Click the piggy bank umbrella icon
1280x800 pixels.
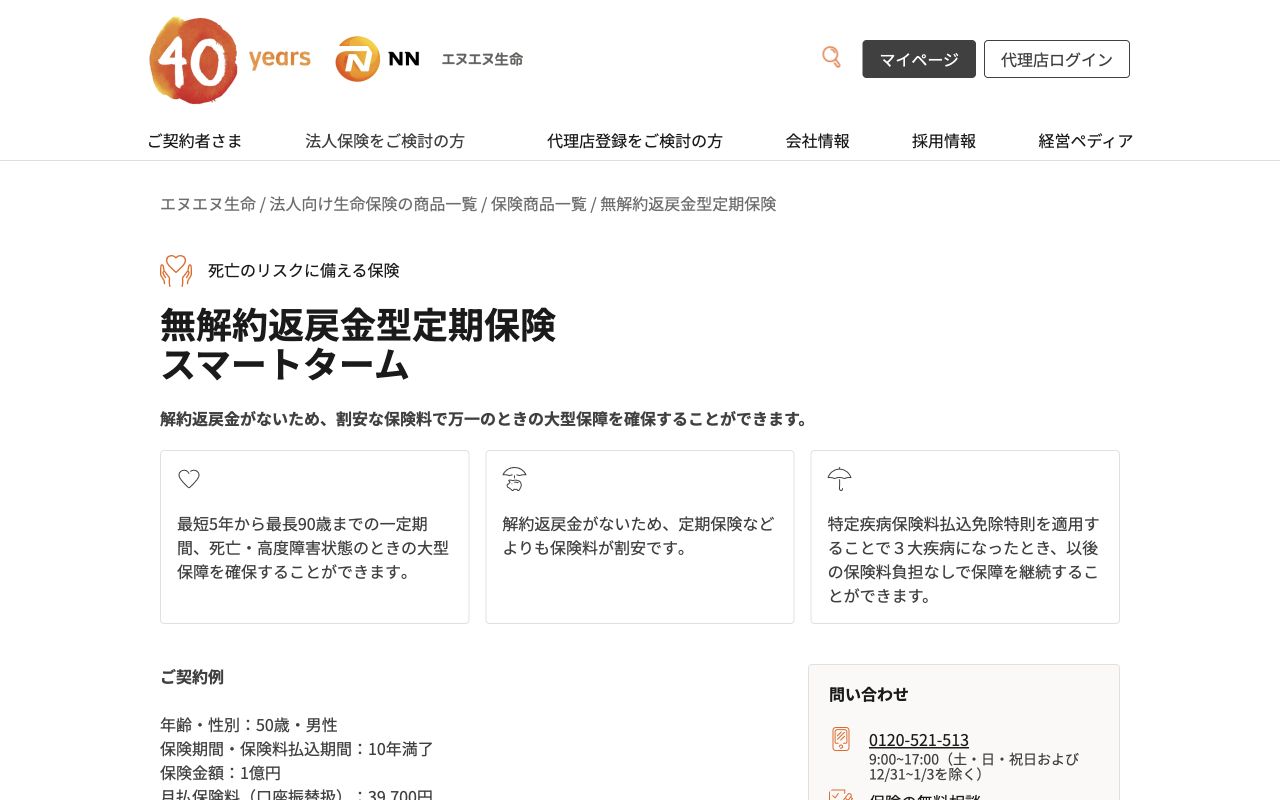[x=514, y=479]
